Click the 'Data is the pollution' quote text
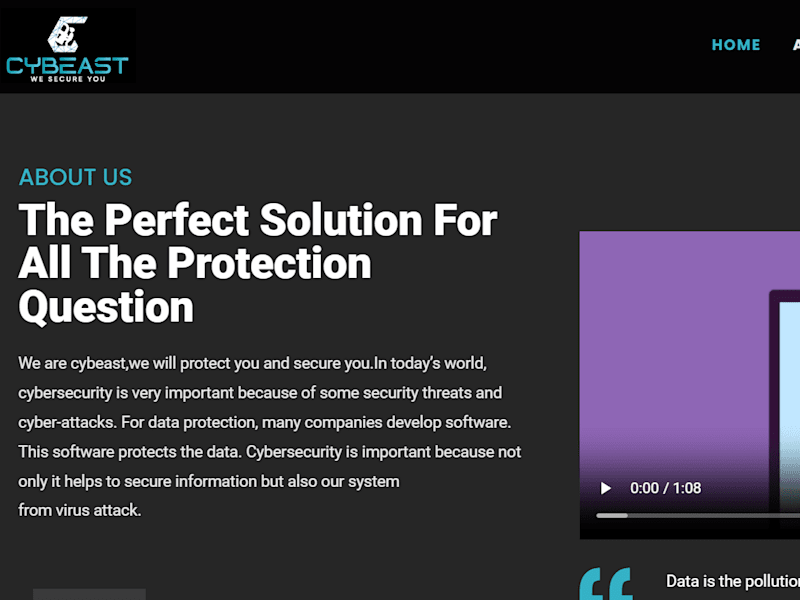800x600 pixels. [733, 581]
